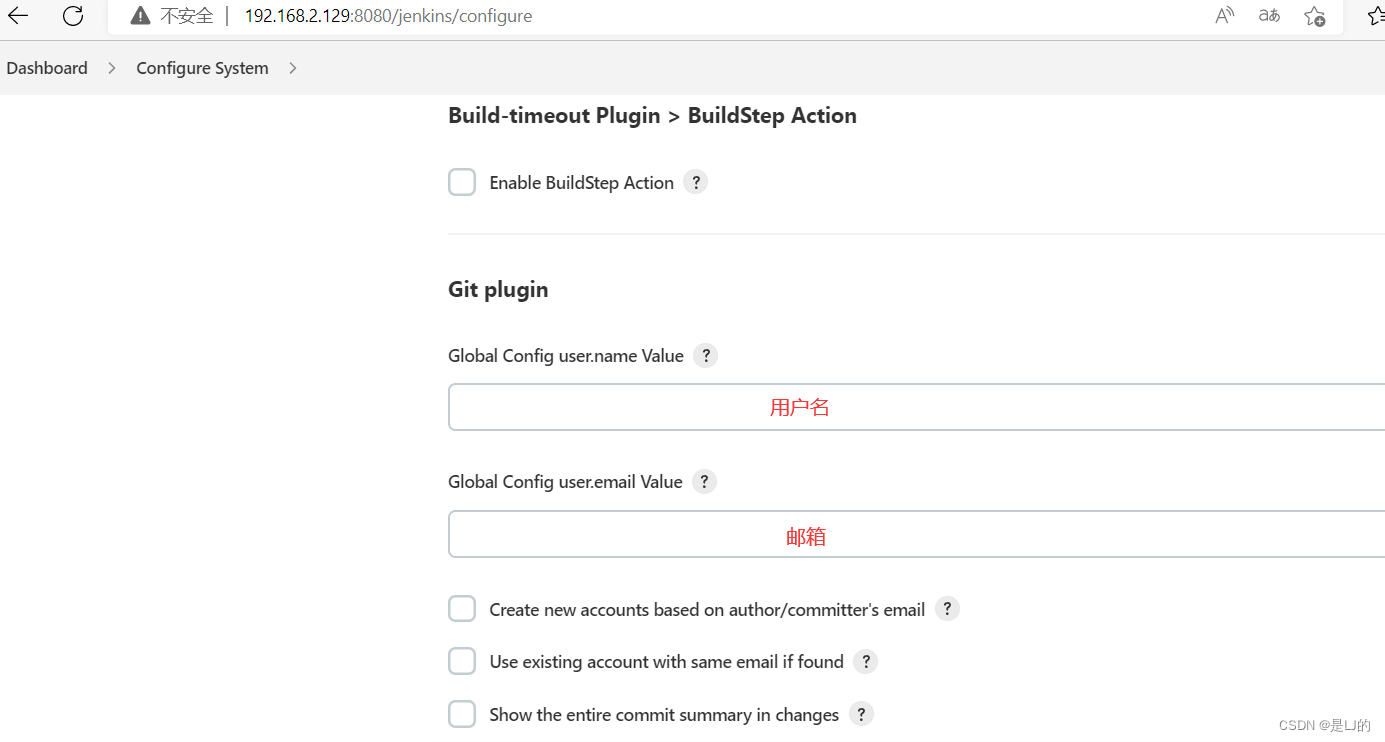Reload the page with the refresh icon

tap(73, 15)
